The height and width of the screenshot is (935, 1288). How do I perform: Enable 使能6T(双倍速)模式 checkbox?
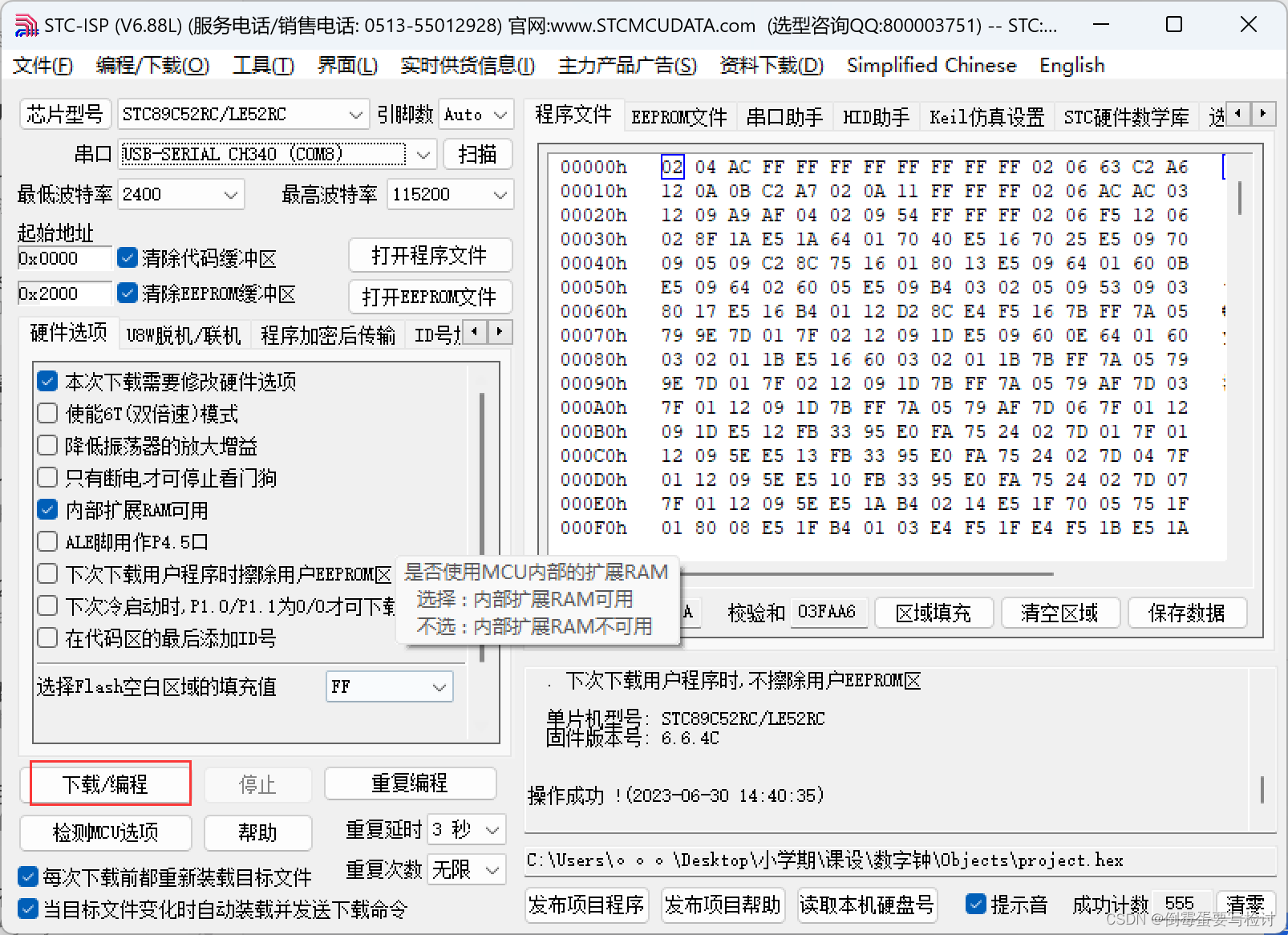[47, 414]
